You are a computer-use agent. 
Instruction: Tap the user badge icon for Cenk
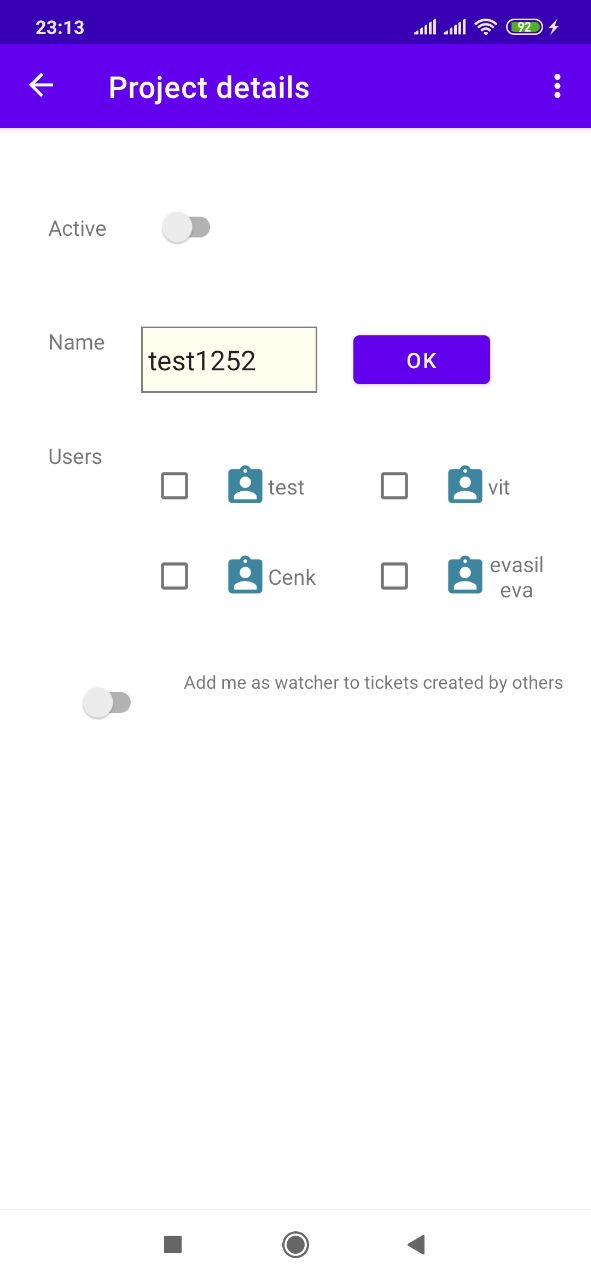pos(245,575)
